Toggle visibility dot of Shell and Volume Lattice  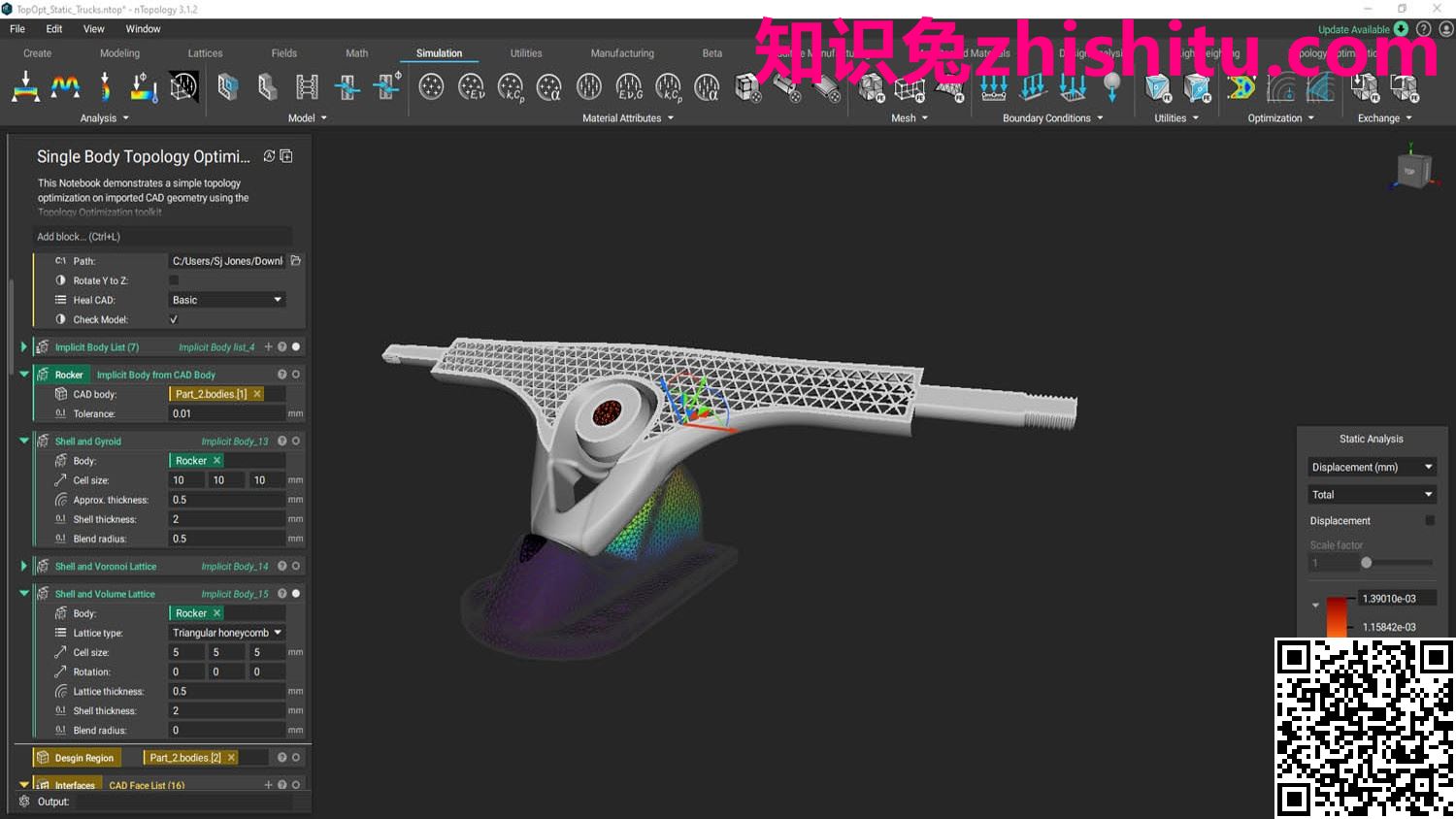pos(296,593)
